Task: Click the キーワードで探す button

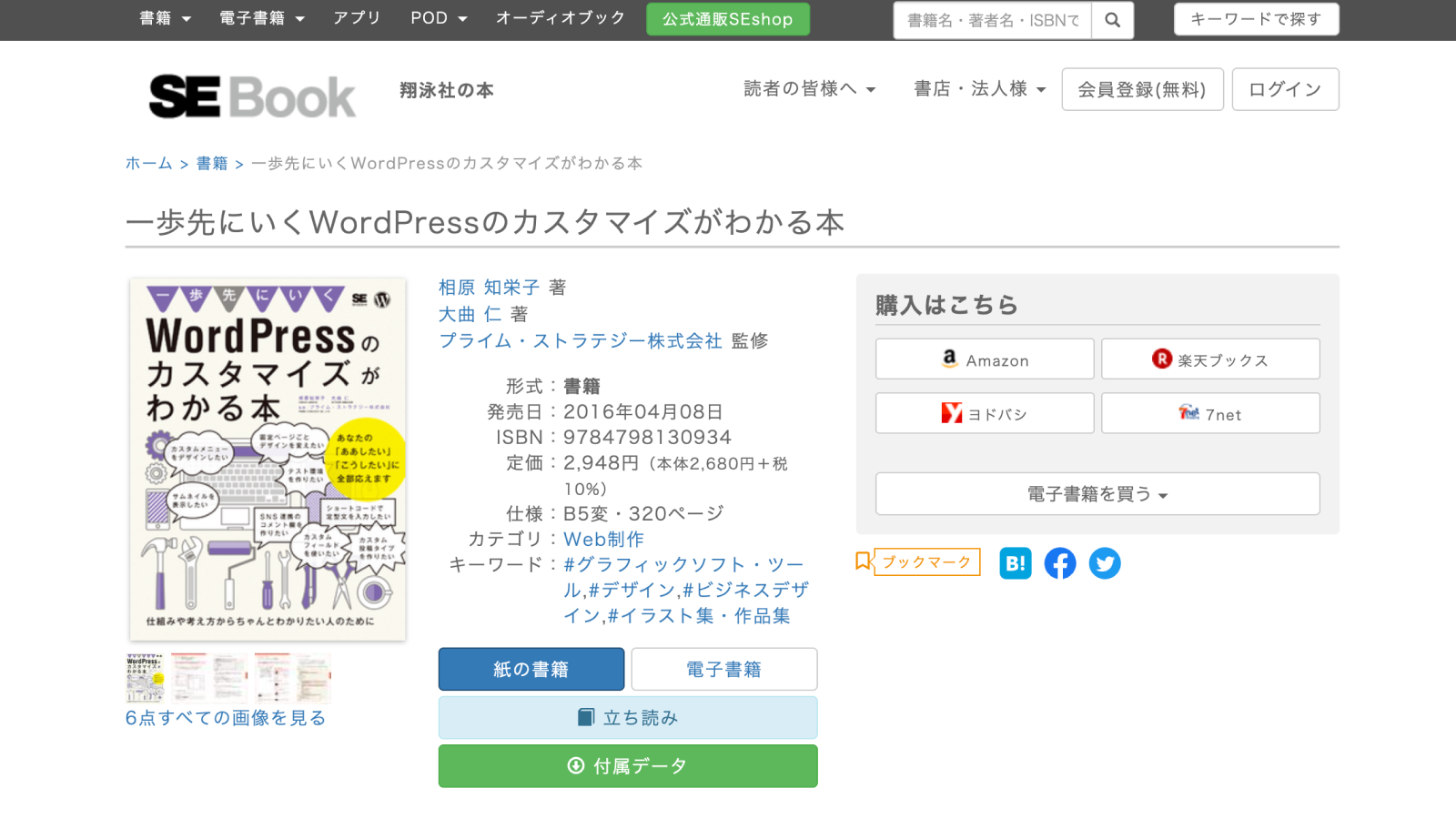Action: coord(1257,19)
